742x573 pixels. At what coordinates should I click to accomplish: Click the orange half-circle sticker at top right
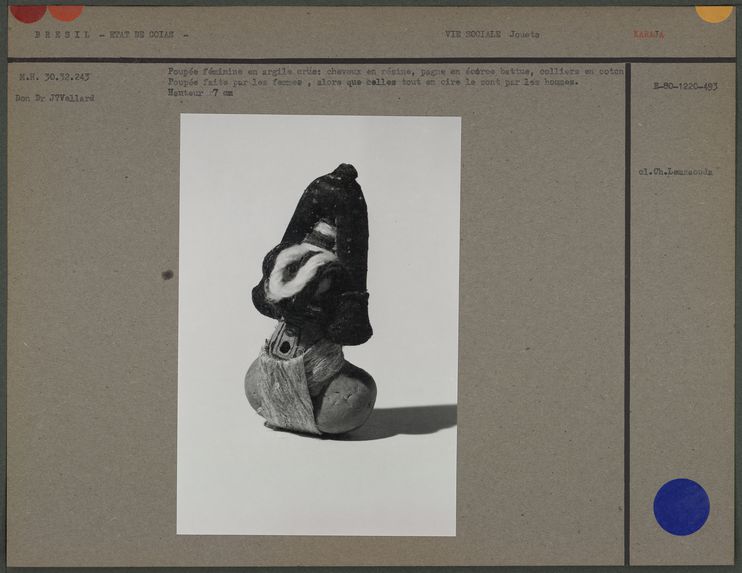[714, 12]
